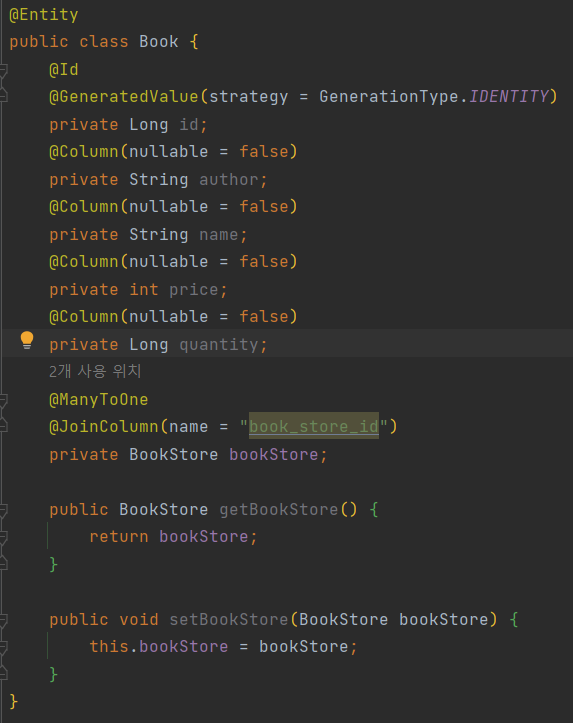Click the yellow light bulb intention icon
Screen dimensions: 573x723
(27, 340)
